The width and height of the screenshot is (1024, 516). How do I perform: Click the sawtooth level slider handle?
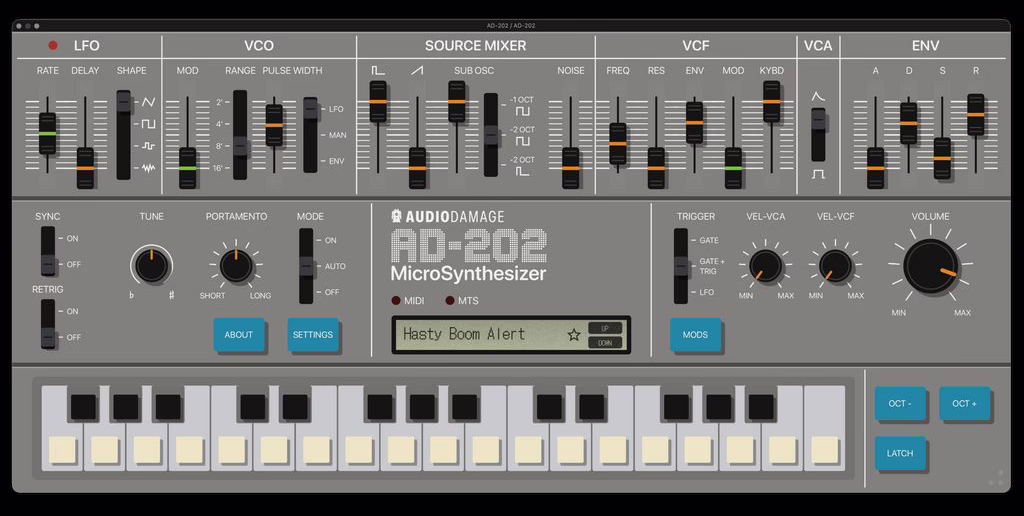(417, 168)
